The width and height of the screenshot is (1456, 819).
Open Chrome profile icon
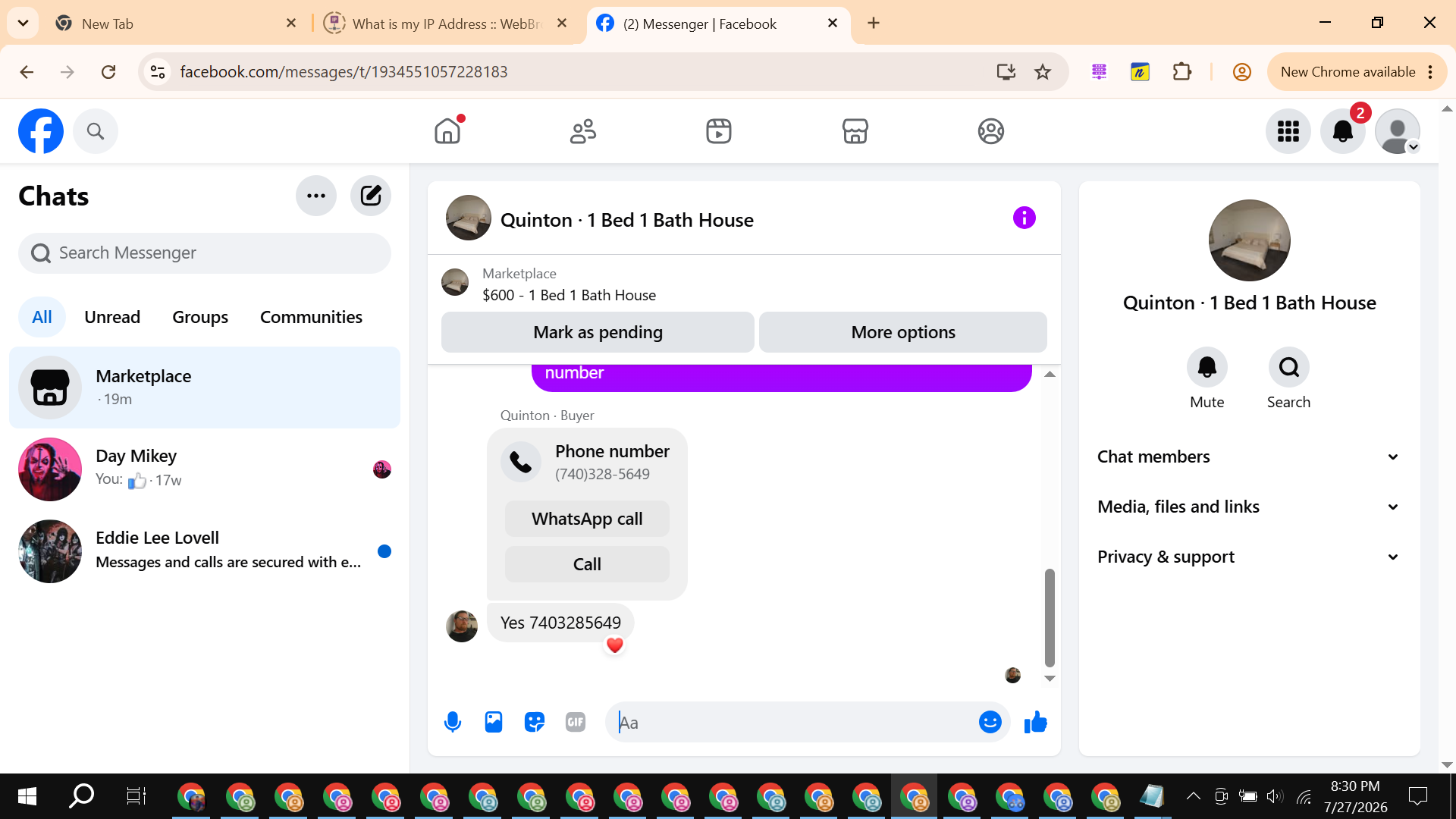click(1241, 72)
